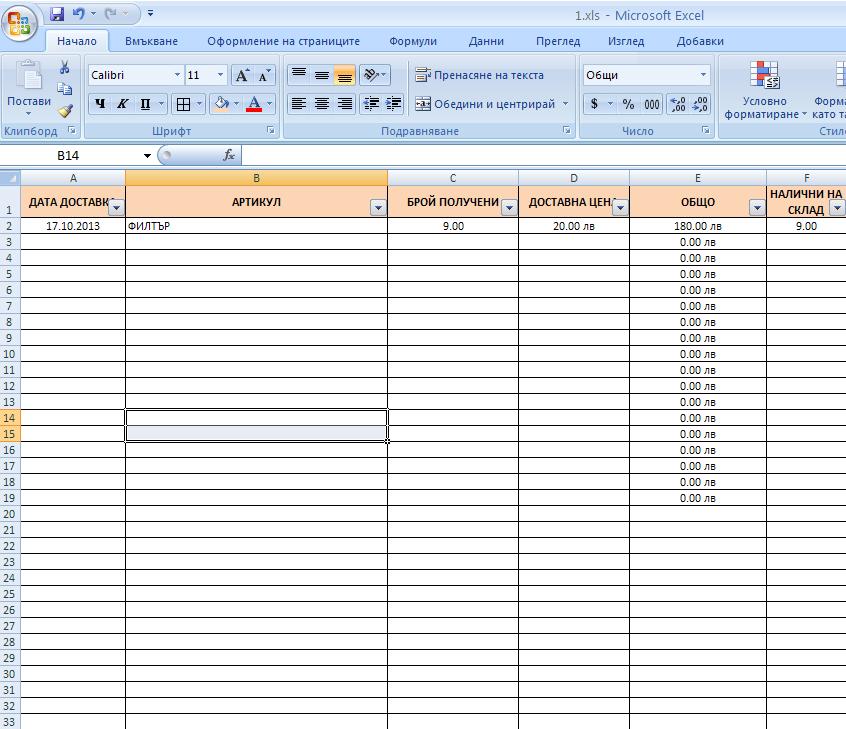The height and width of the screenshot is (729, 846).
Task: Click the Cut scissors icon
Action: [65, 68]
